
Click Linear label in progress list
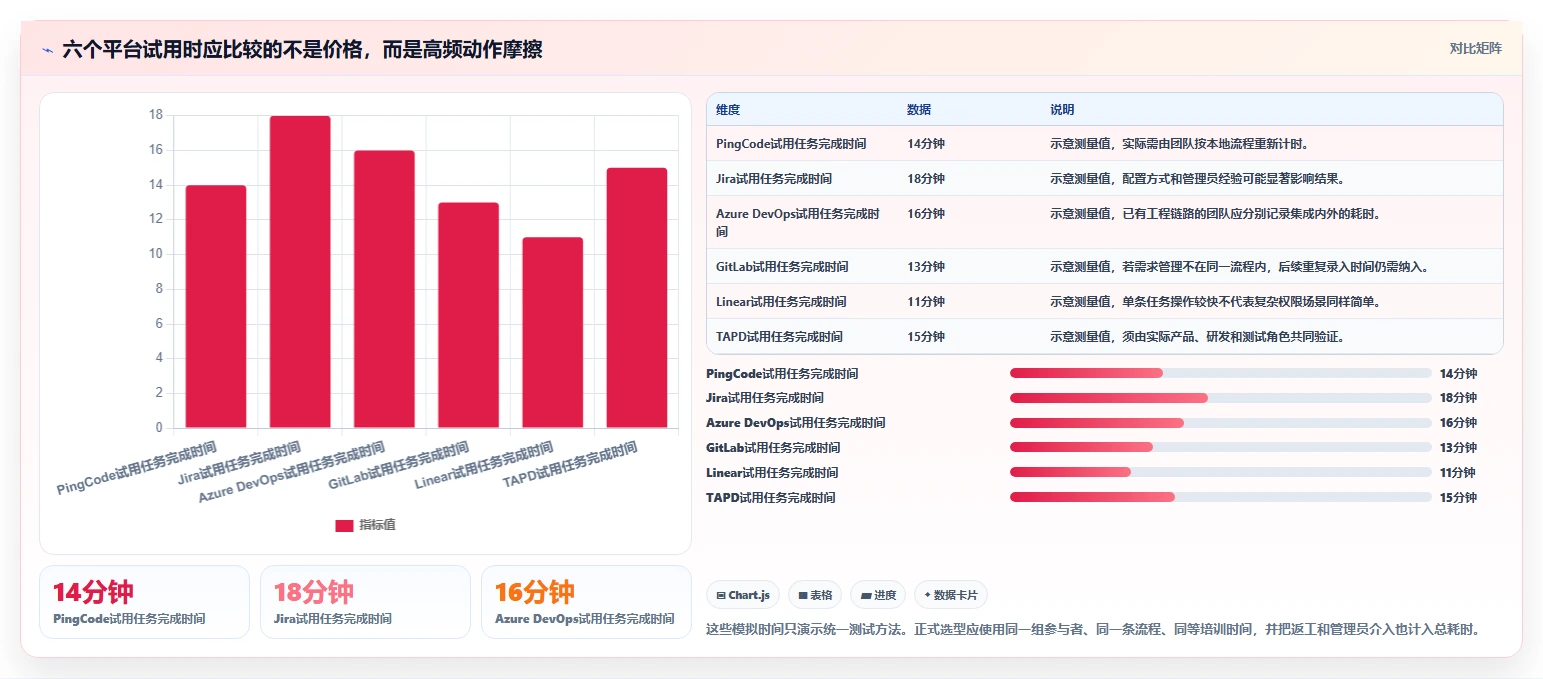(772, 473)
